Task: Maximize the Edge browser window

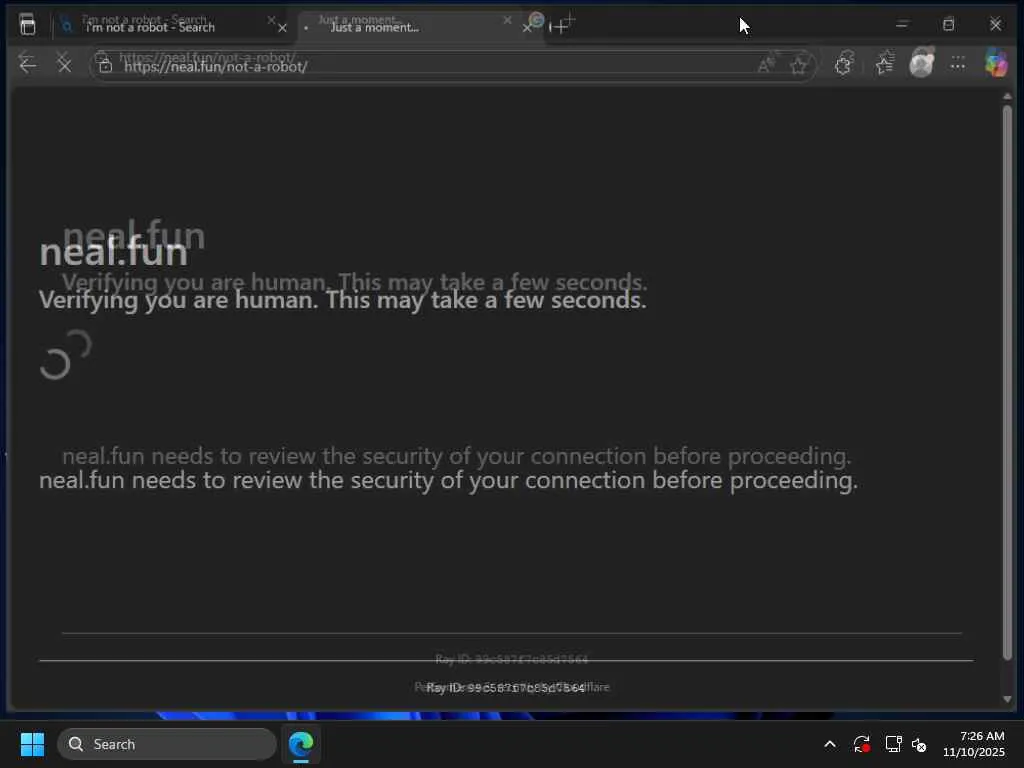Action: coord(949,25)
